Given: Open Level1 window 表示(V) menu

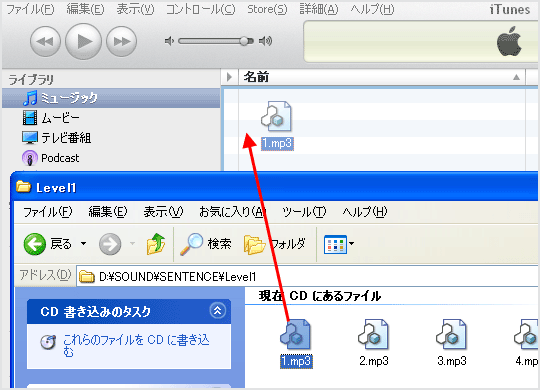Looking at the screenshot, I should click(x=163, y=212).
